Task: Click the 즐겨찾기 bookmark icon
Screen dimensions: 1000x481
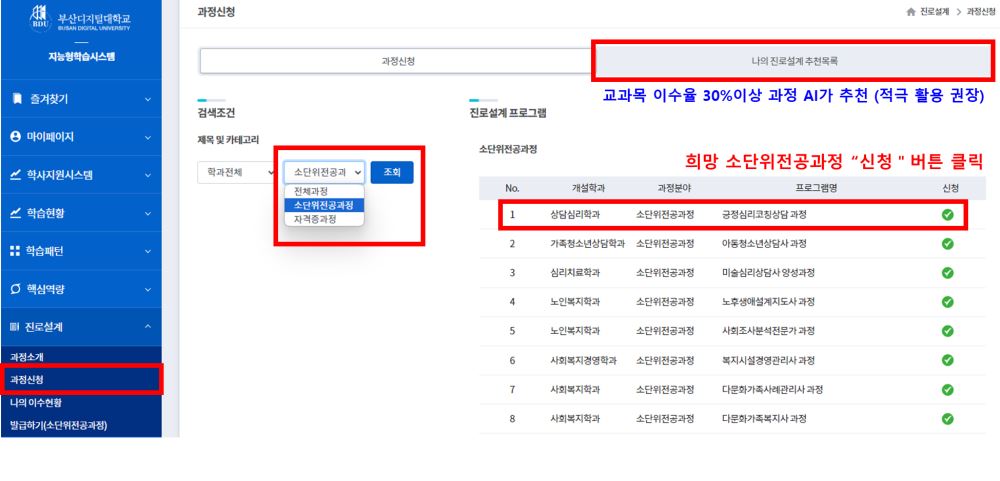Action: coord(17,99)
